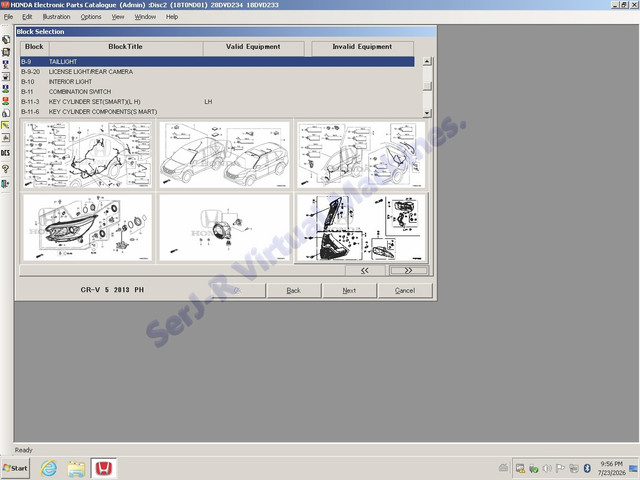Click the taskbar clock showing 9:56 PM
The width and height of the screenshot is (640, 480).
[611, 468]
